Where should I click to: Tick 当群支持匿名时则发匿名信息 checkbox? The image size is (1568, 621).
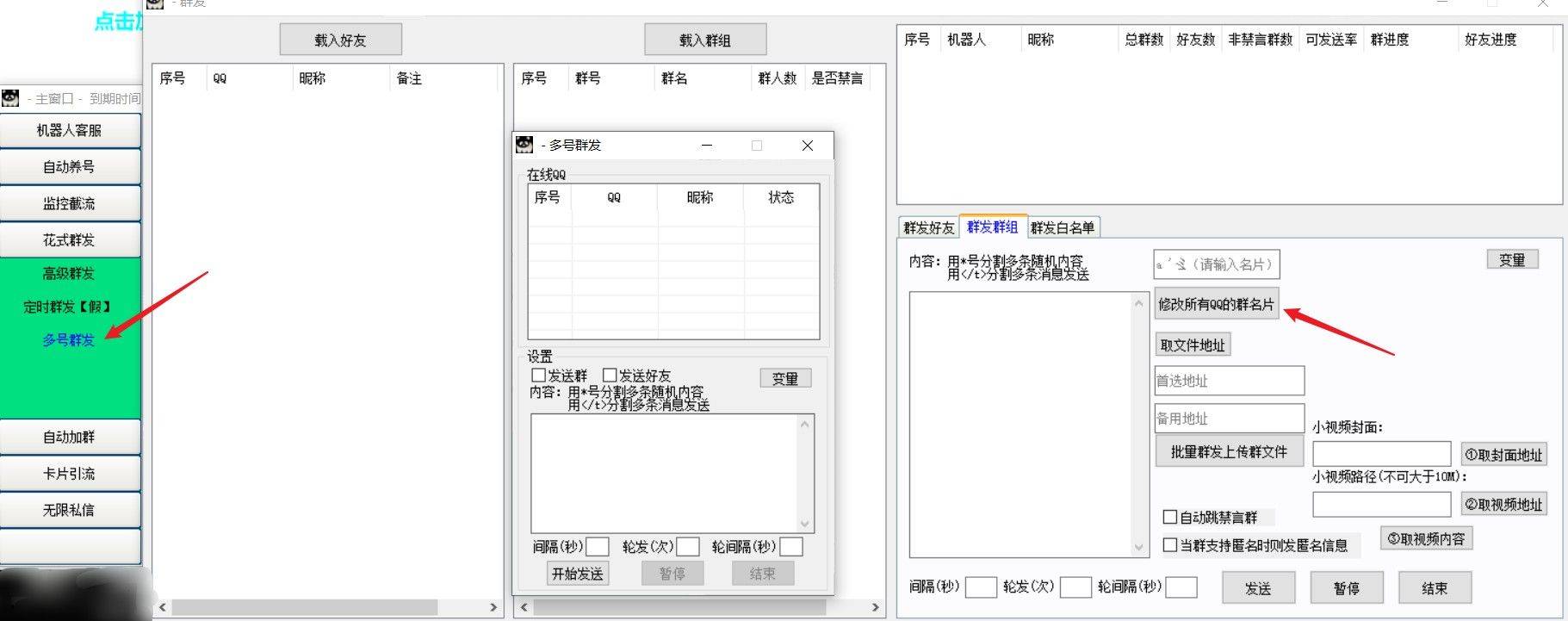(1170, 544)
